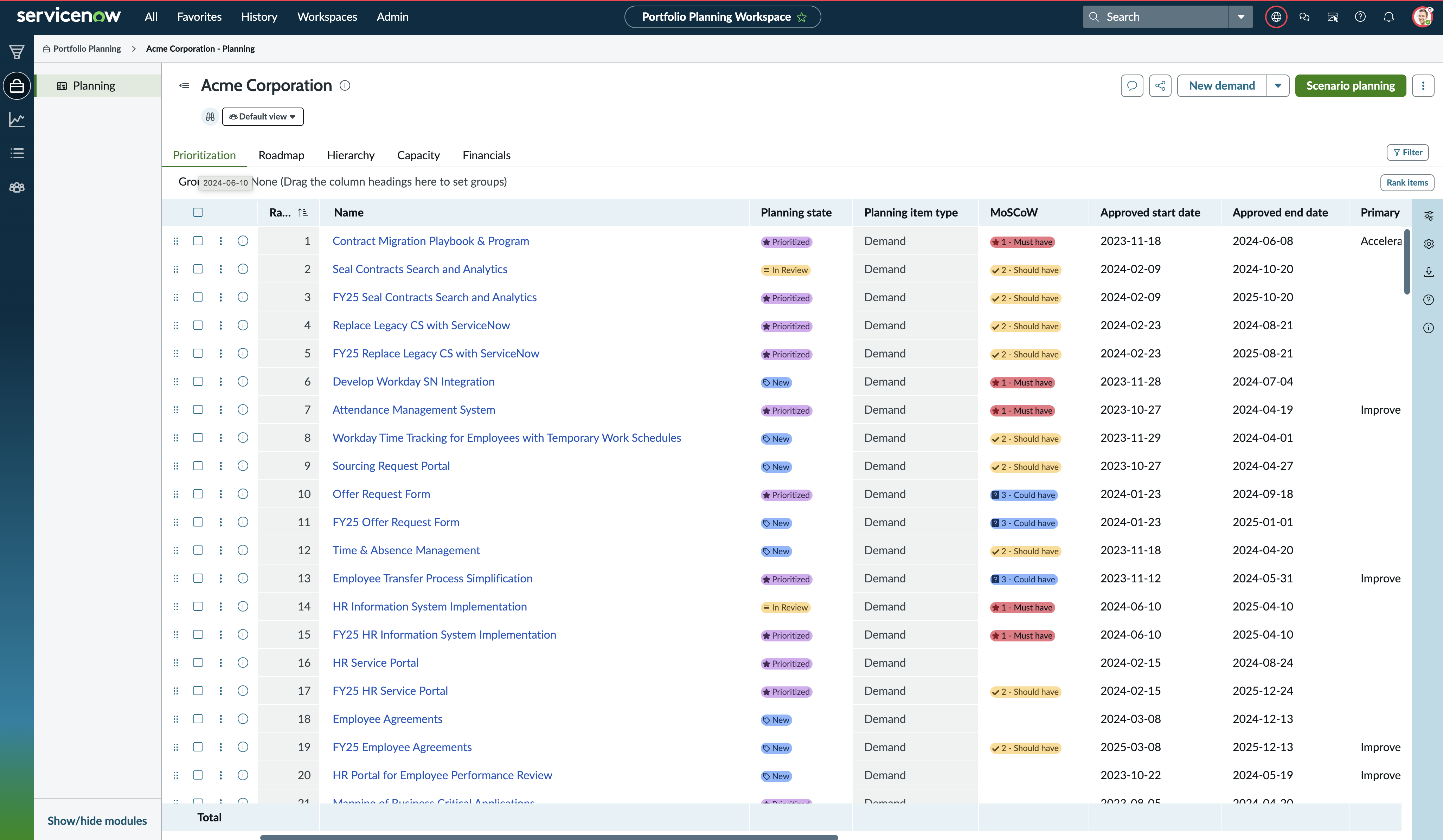Image resolution: width=1443 pixels, height=840 pixels.
Task: Open the people group sidebar icon
Action: pos(17,187)
